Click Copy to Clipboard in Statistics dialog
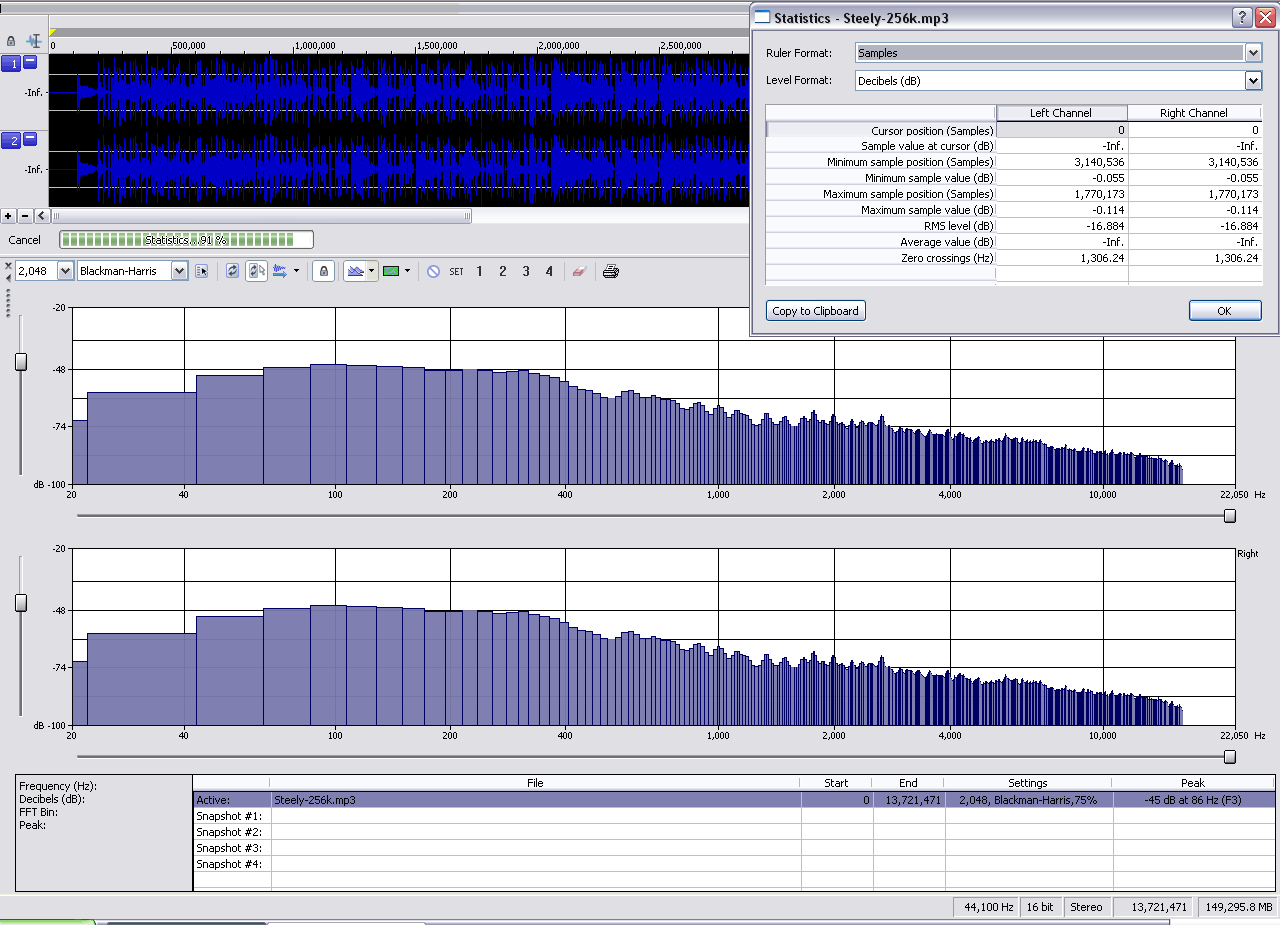Viewport: 1280px width, 925px height. click(815, 311)
